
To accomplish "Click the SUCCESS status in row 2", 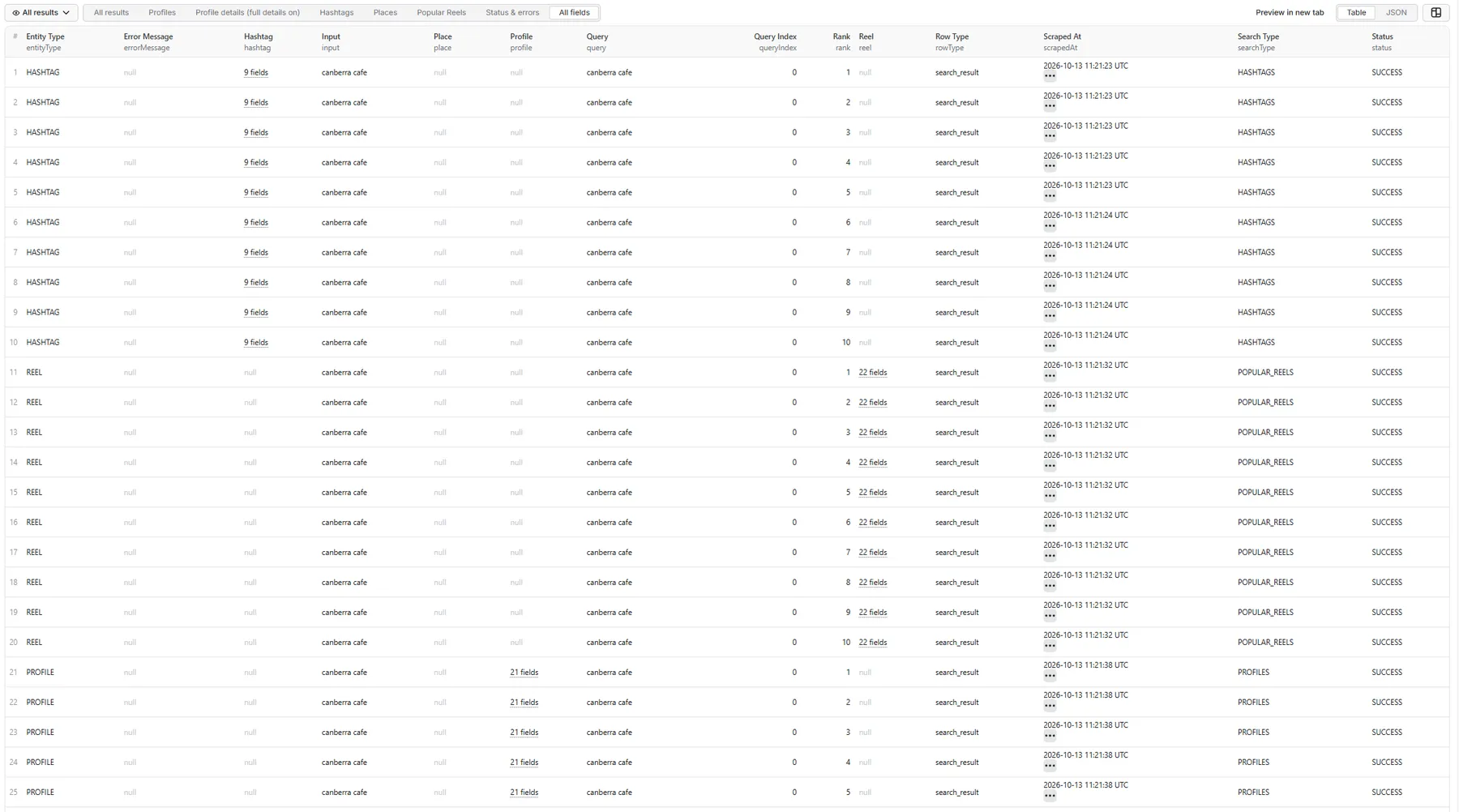I will tap(1386, 103).
